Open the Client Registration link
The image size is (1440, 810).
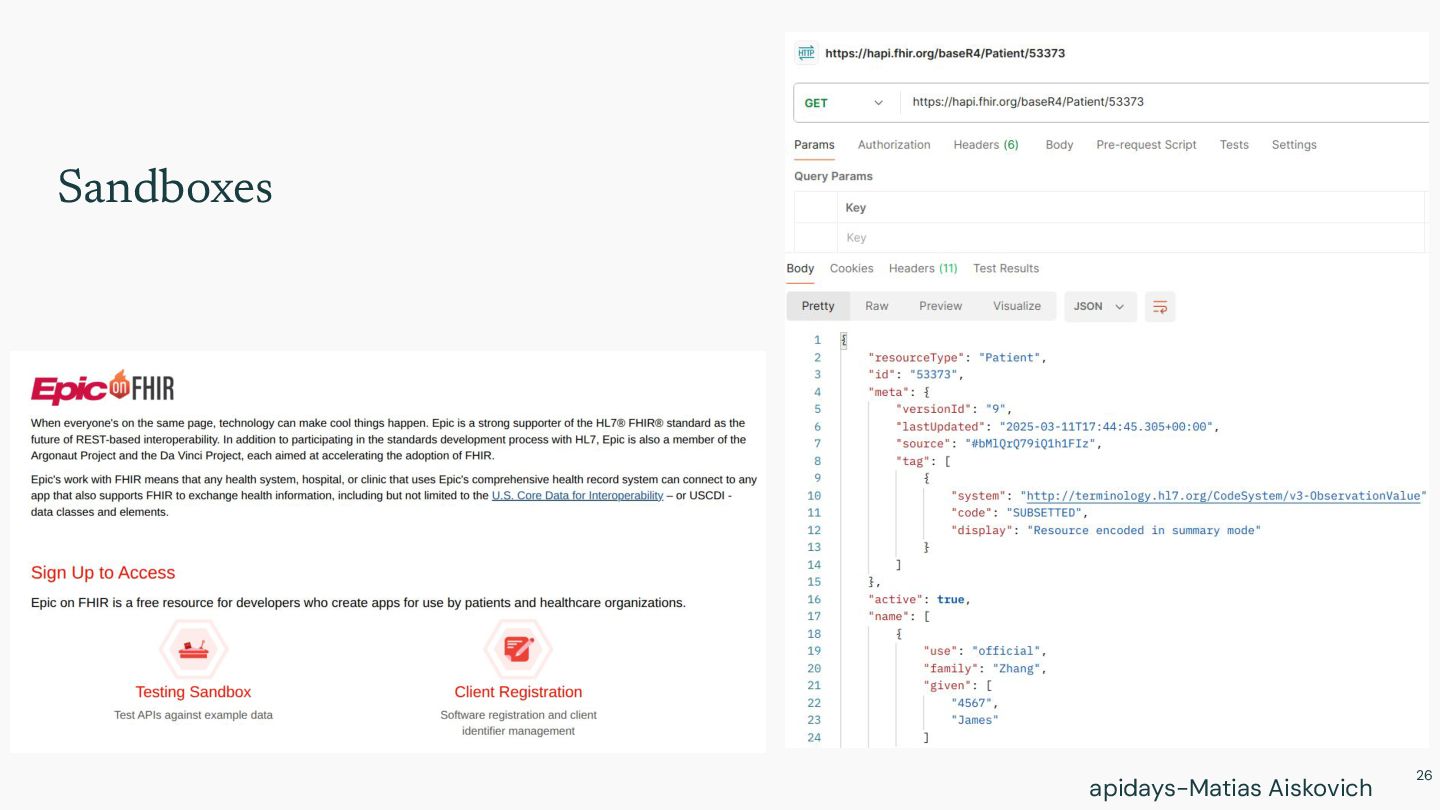tap(518, 692)
